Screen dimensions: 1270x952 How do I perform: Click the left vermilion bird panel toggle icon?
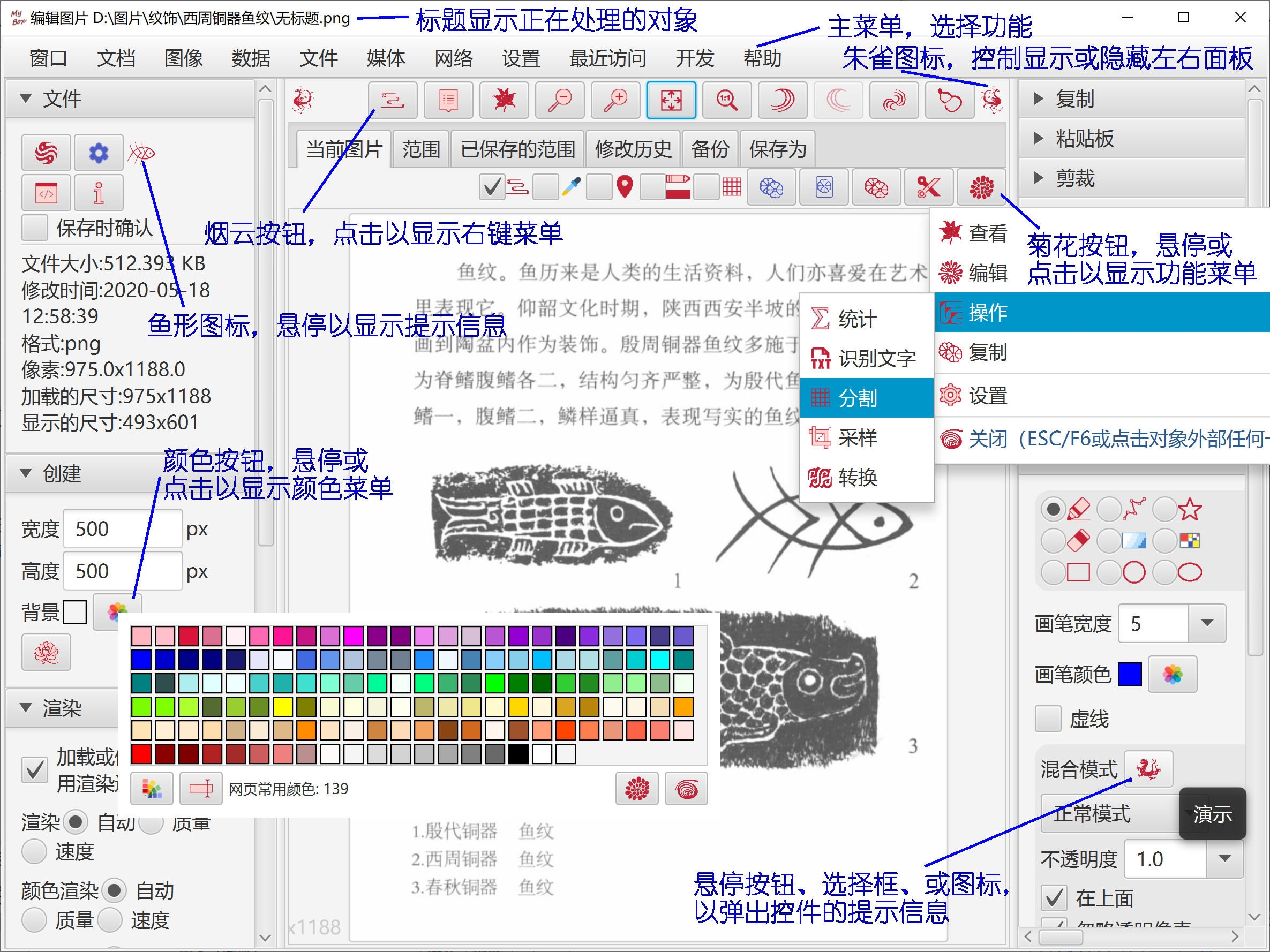tap(303, 101)
